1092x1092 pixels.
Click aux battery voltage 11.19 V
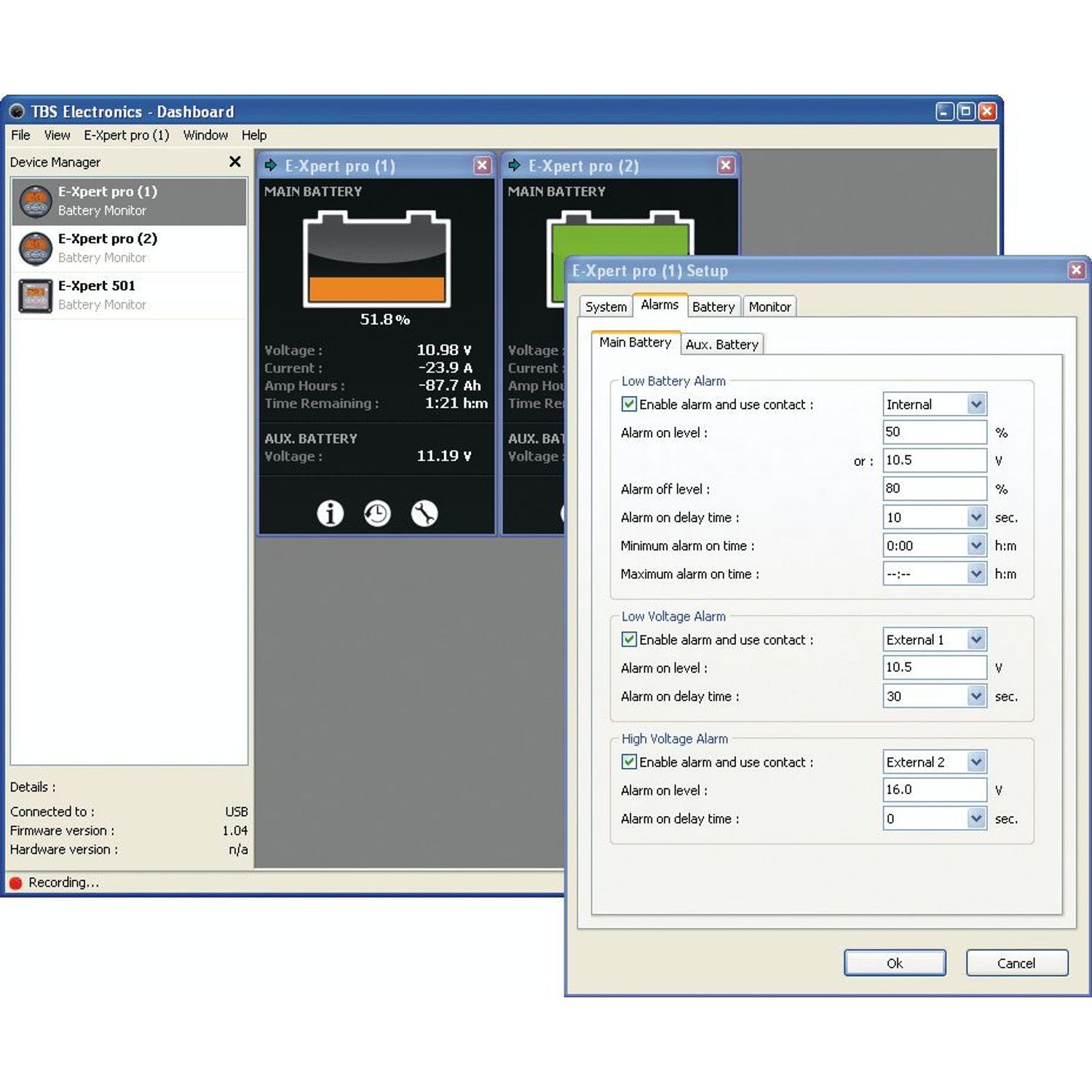click(x=444, y=456)
